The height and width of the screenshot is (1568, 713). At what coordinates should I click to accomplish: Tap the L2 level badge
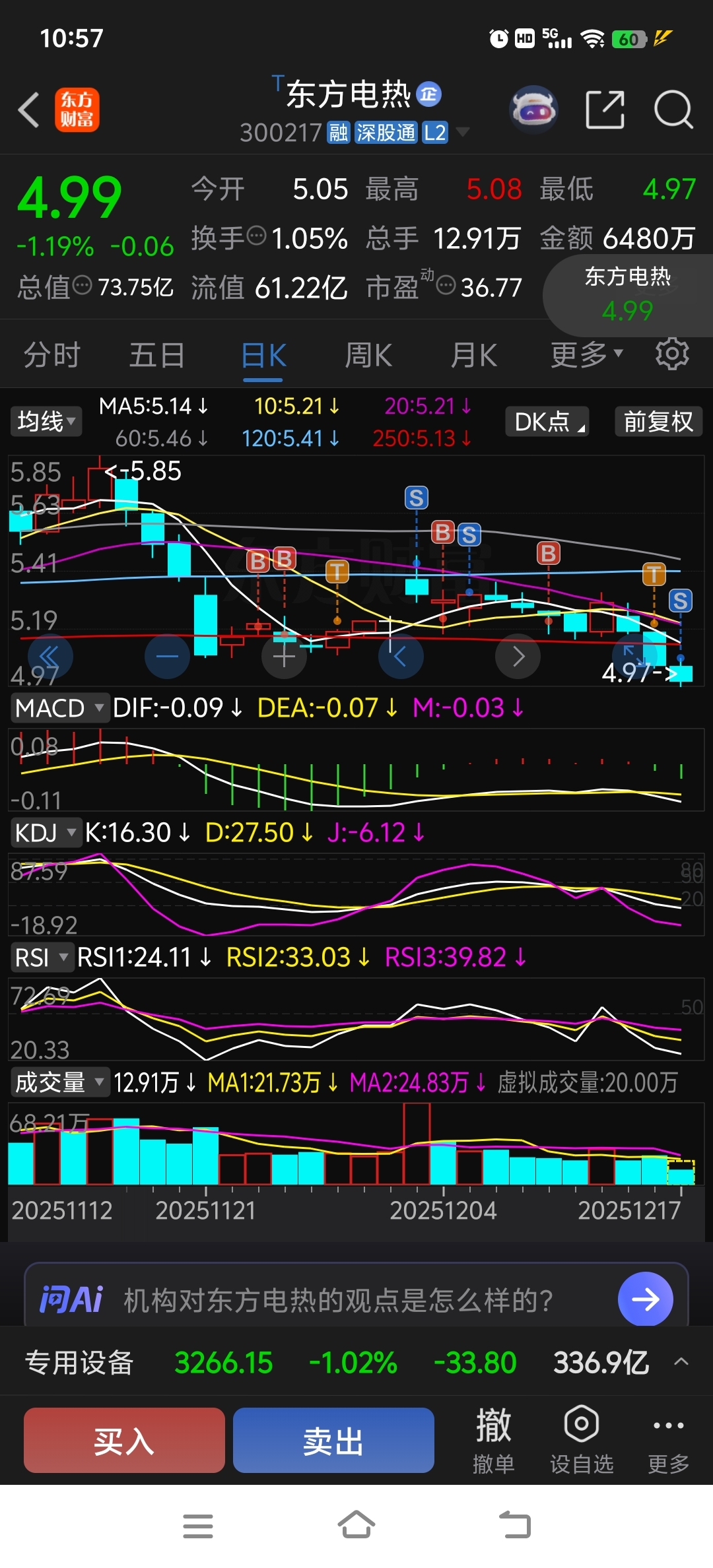435,133
